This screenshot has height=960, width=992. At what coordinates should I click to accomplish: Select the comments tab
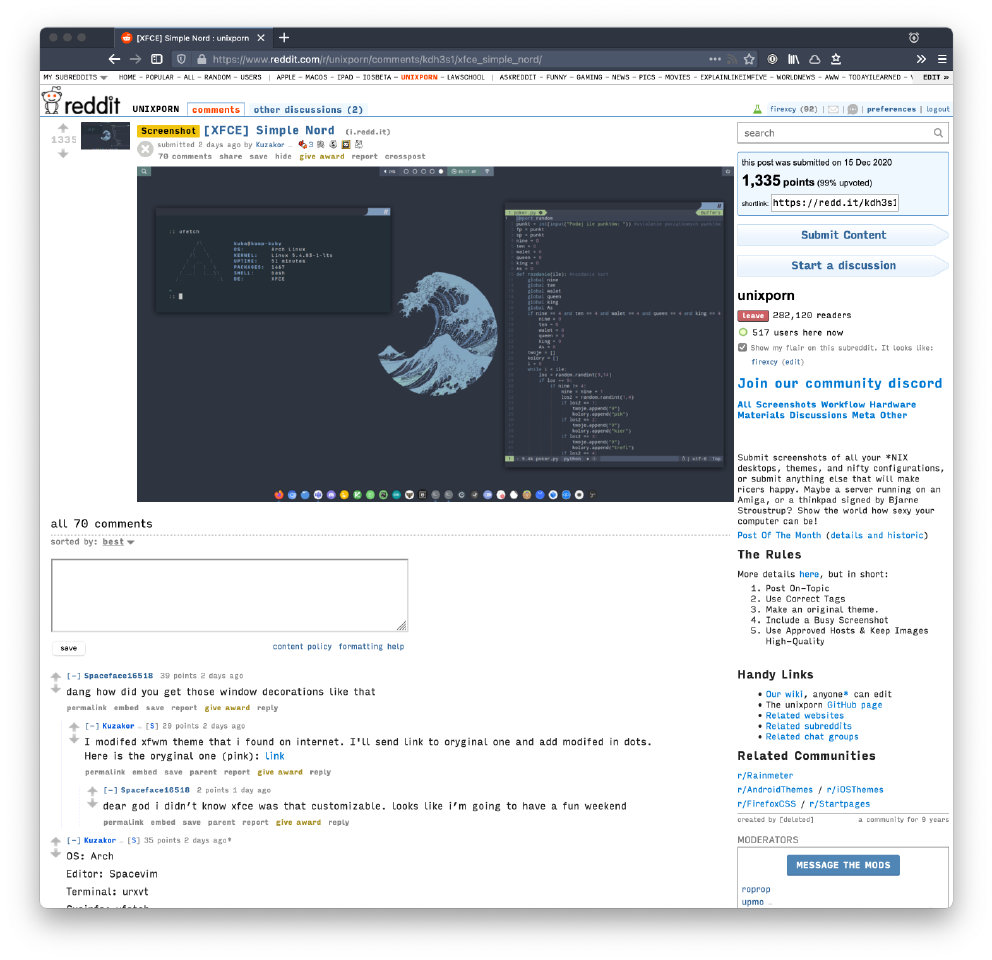pos(216,110)
